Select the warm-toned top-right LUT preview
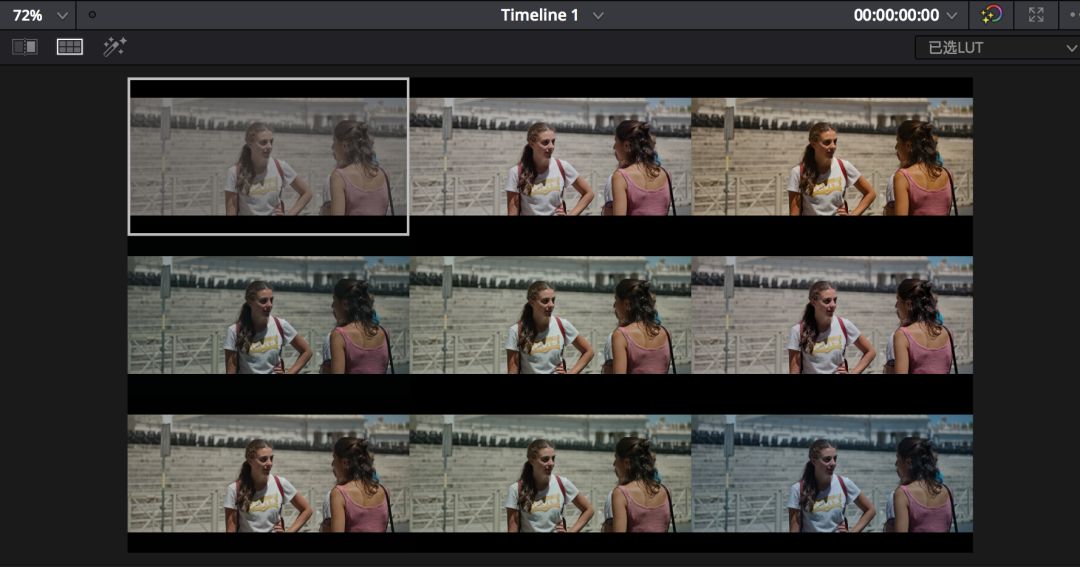Image resolution: width=1080 pixels, height=567 pixels. 832,156
